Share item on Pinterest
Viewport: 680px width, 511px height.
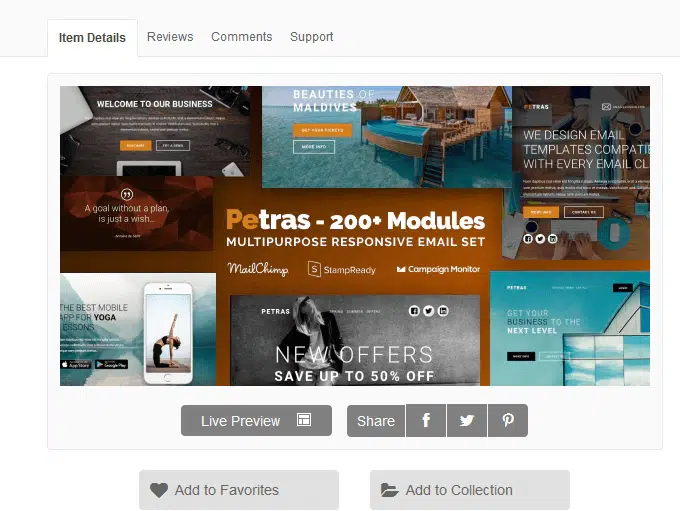pyautogui.click(x=508, y=421)
